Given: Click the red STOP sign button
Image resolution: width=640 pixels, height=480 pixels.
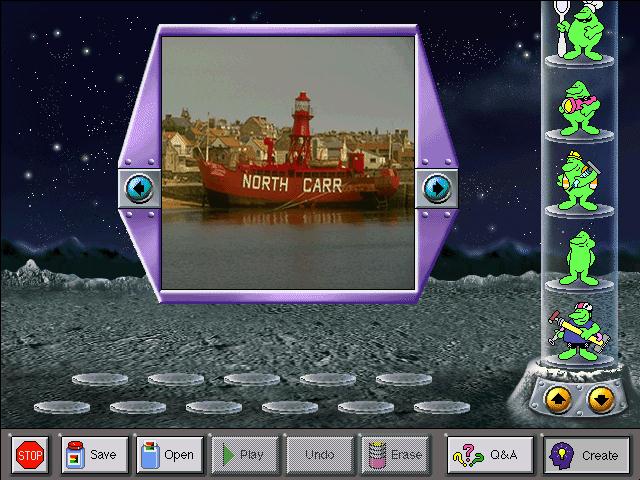Looking at the screenshot, I should click(x=30, y=455).
